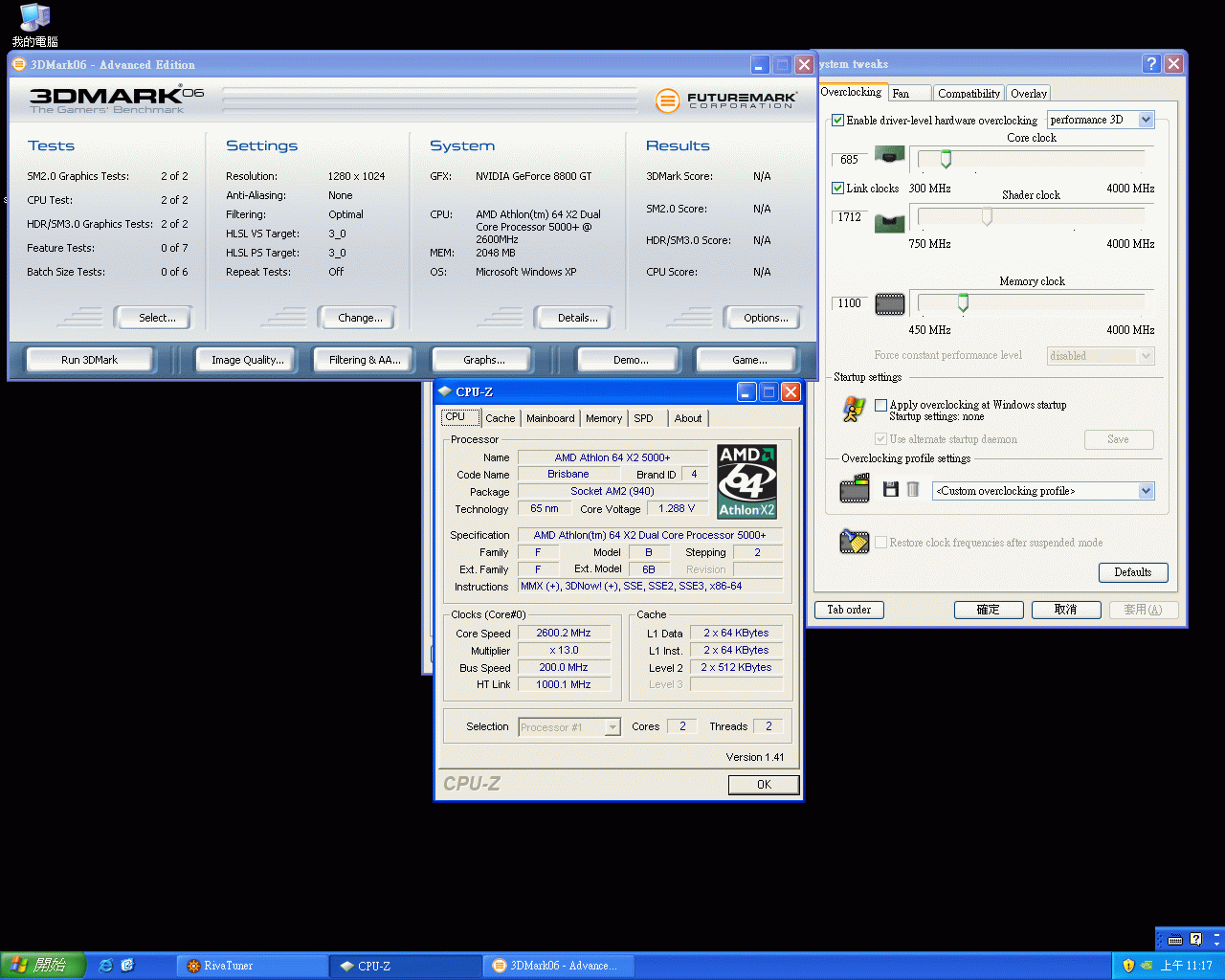Viewport: 1225px width, 980px height.
Task: Toggle Restore clock frequencies after suspended mode
Action: coord(880,543)
